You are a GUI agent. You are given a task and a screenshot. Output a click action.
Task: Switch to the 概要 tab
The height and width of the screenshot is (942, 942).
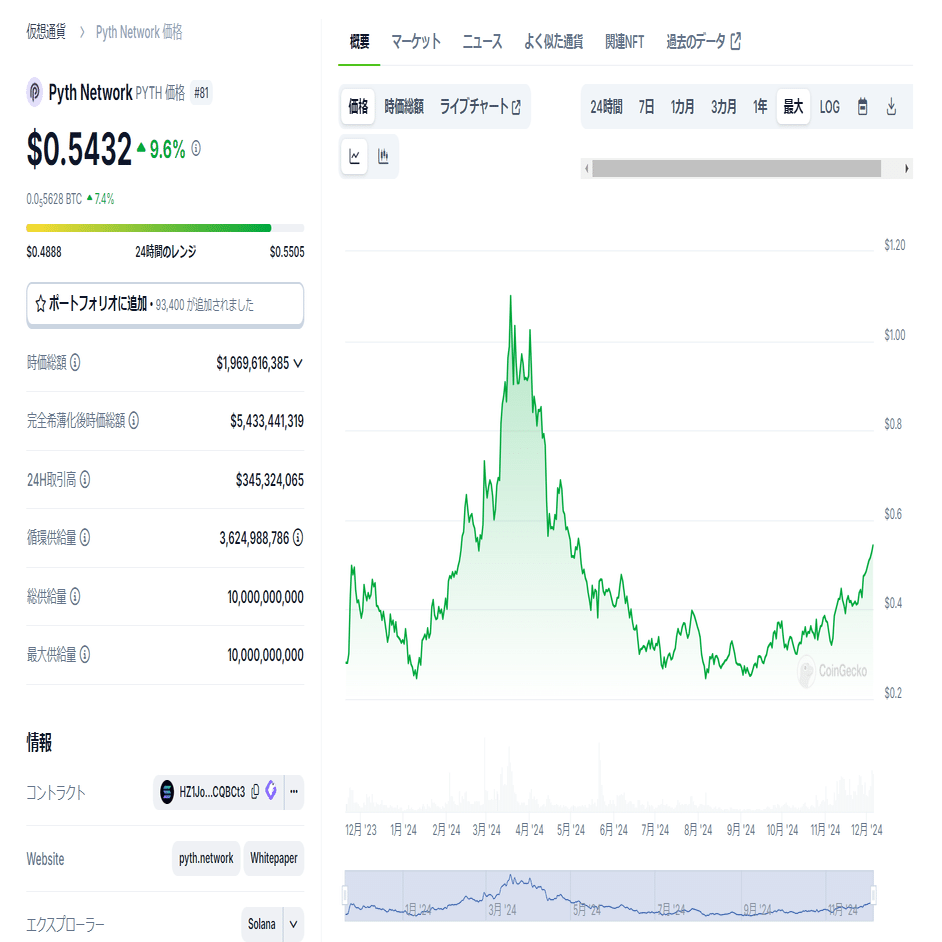point(359,41)
